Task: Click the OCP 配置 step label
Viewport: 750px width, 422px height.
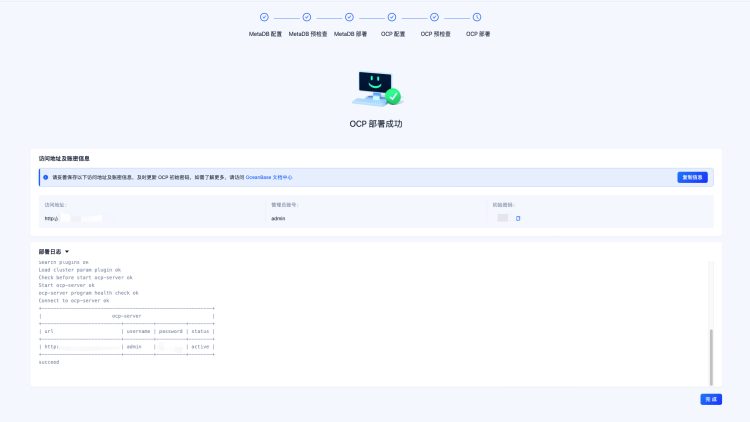Action: 393,34
